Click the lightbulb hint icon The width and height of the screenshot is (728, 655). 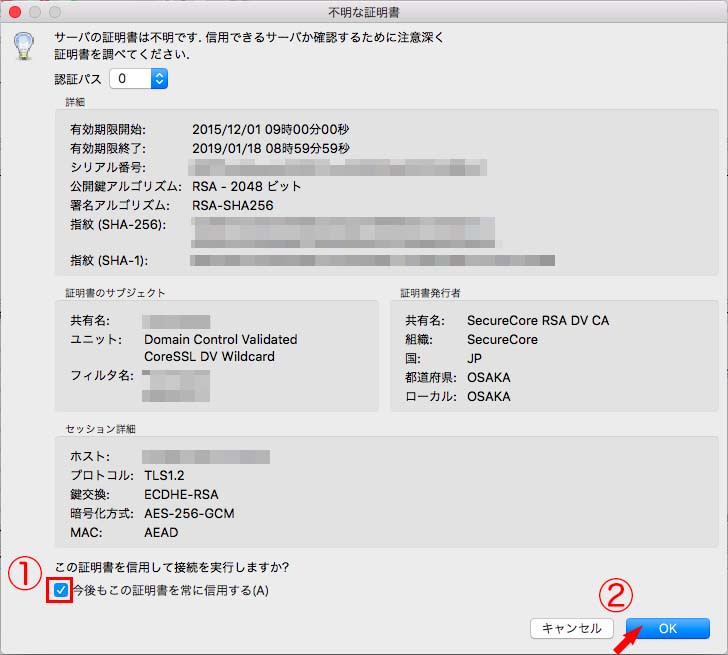coord(24,46)
